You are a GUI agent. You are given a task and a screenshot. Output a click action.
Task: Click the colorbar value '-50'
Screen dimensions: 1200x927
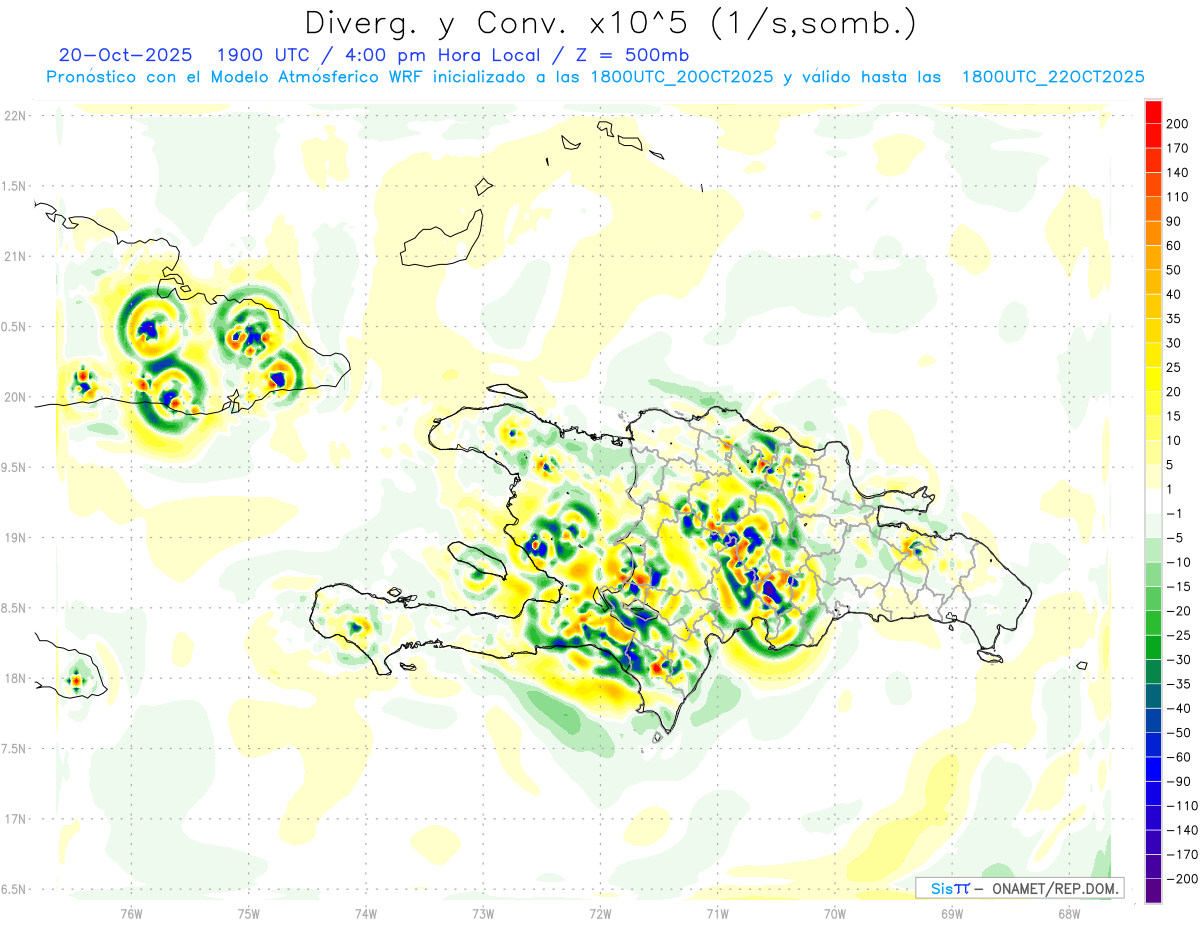coord(1179,733)
